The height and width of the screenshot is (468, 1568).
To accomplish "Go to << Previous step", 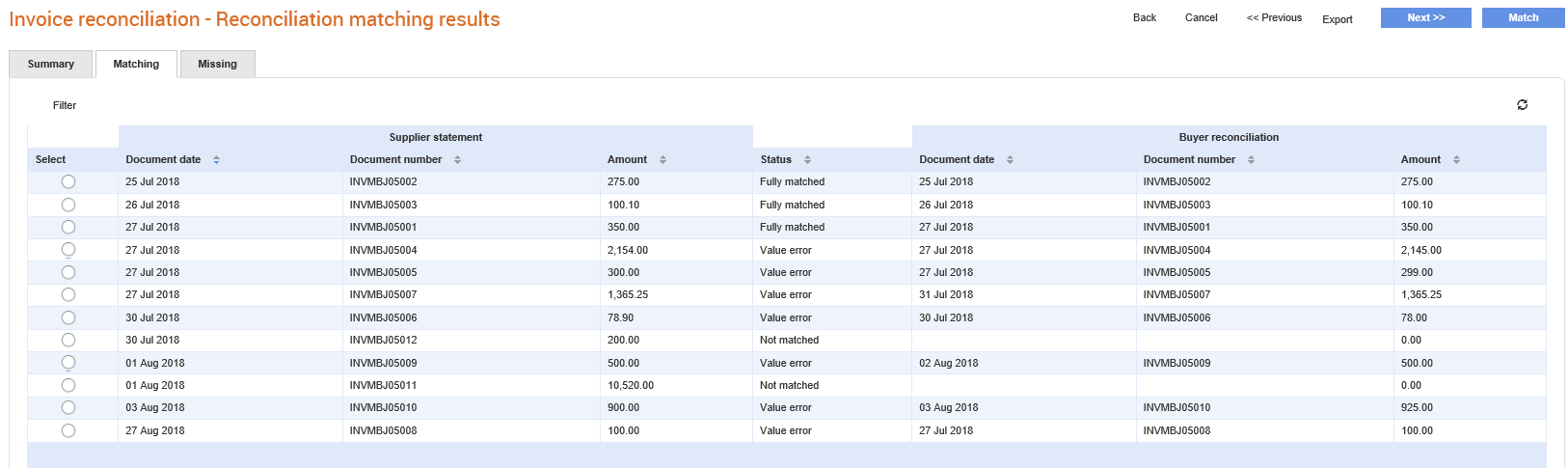I will [x=1274, y=17].
